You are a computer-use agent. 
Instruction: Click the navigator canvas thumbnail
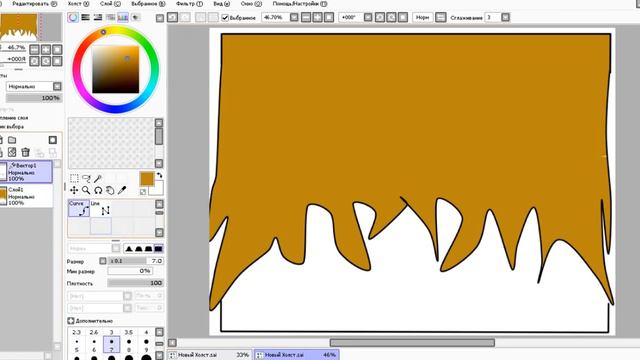click(31, 27)
